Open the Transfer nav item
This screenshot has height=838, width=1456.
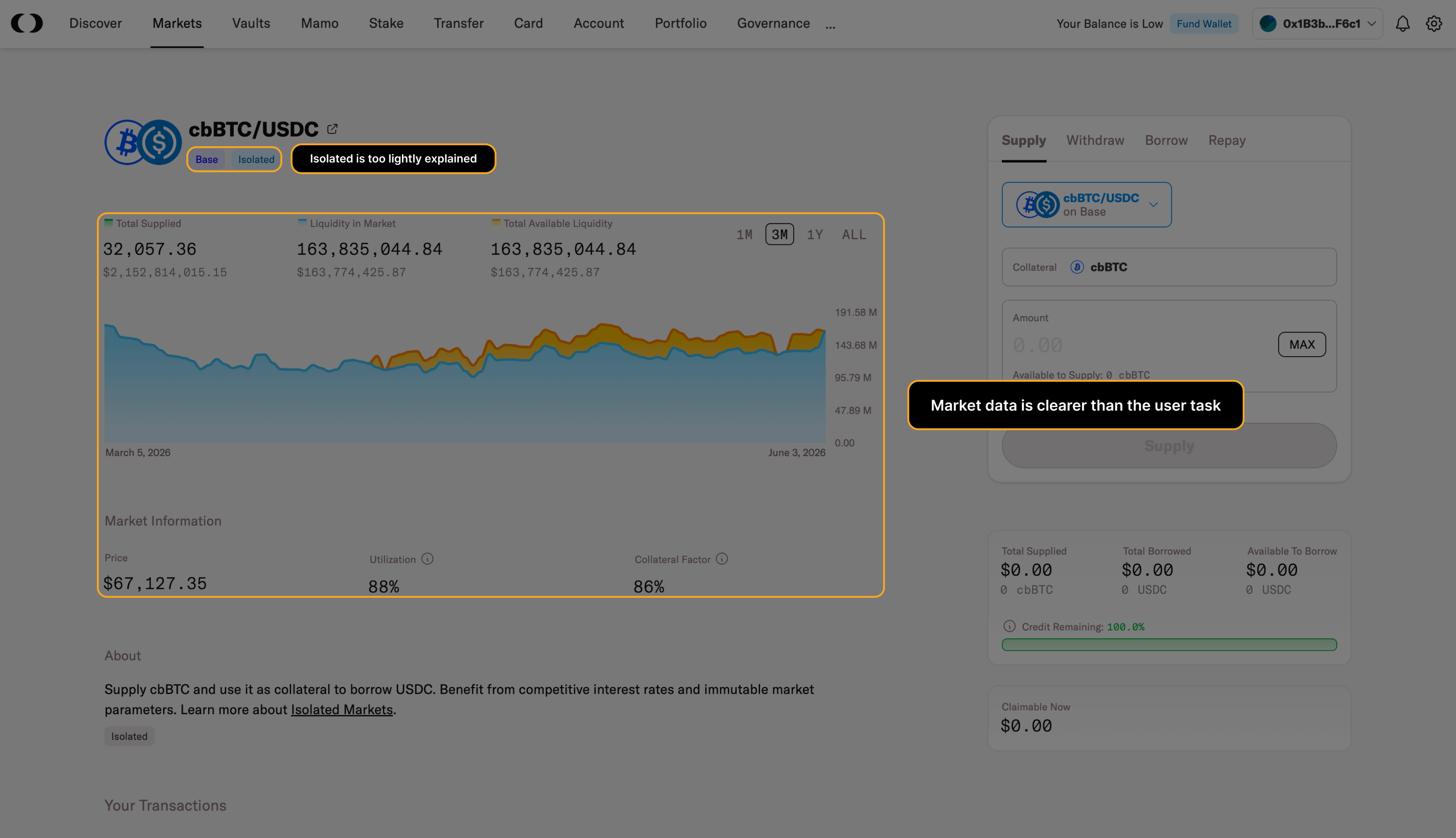[x=458, y=24]
